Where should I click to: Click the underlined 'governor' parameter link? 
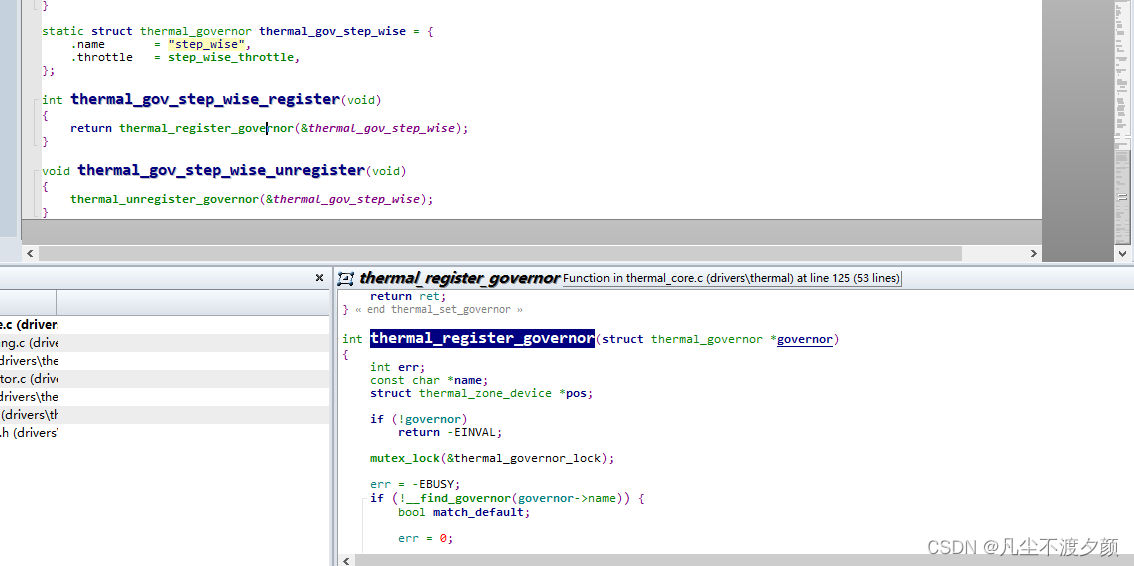805,339
